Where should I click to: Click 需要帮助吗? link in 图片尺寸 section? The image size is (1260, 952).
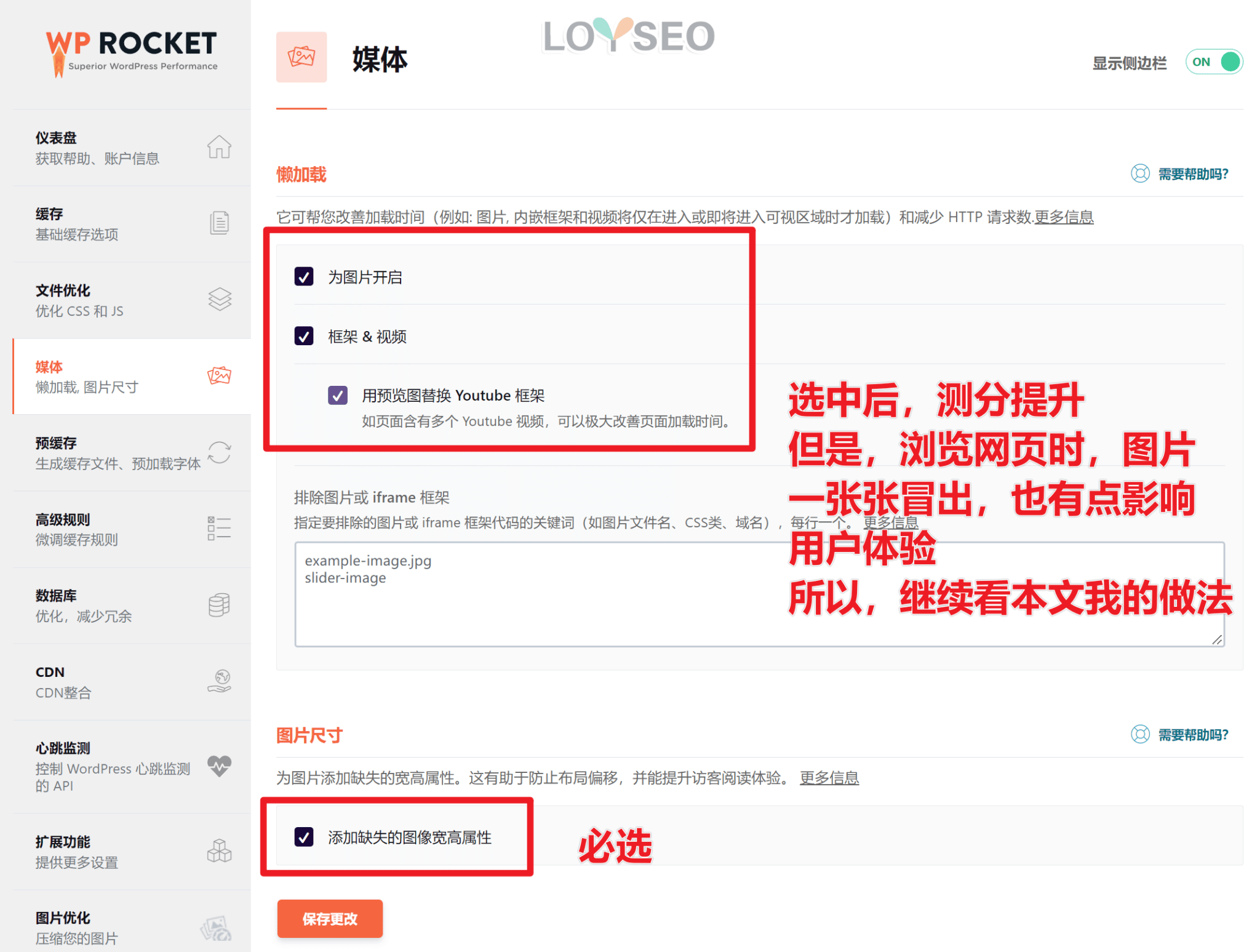tap(1194, 735)
